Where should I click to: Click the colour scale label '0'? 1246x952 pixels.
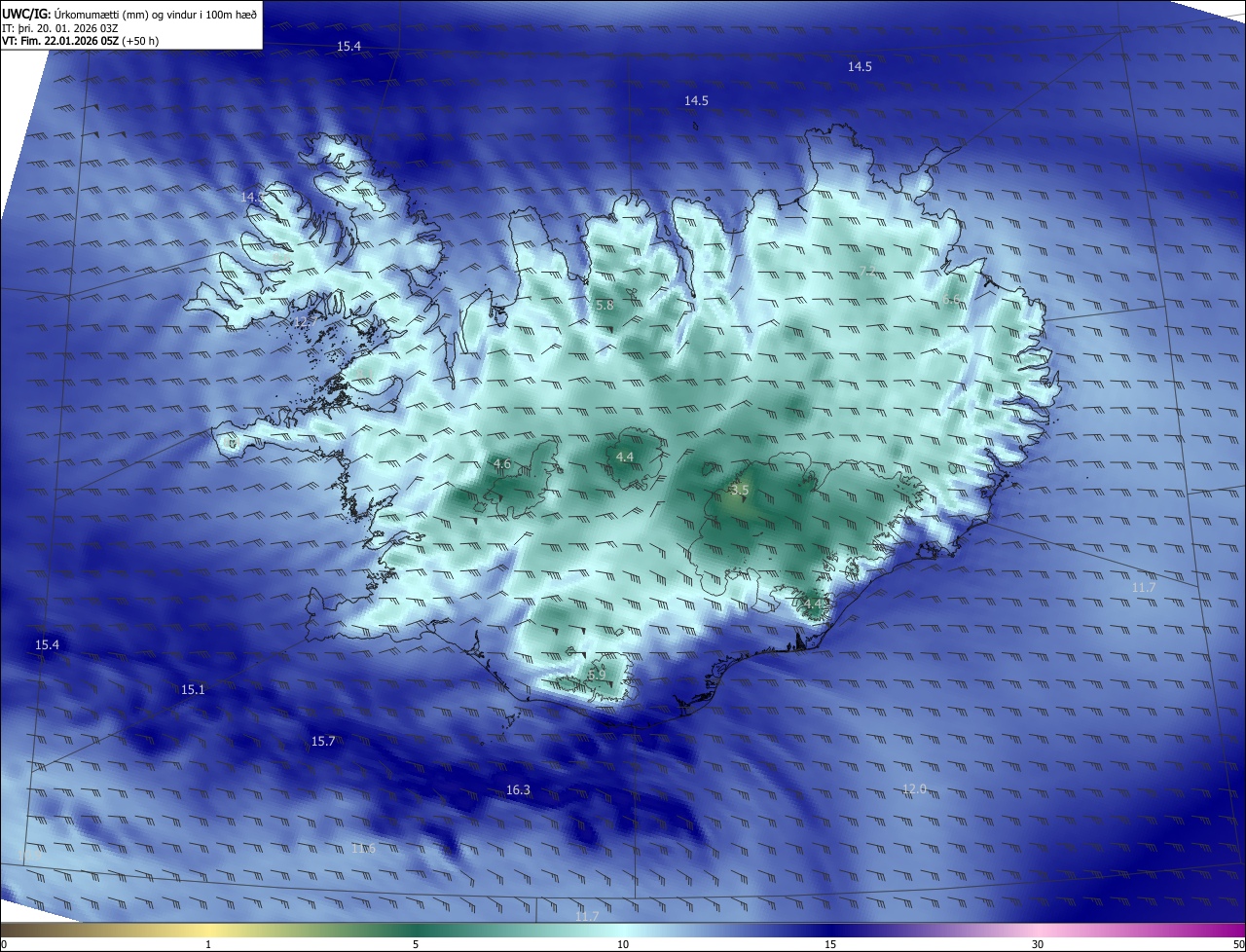tap(3, 944)
